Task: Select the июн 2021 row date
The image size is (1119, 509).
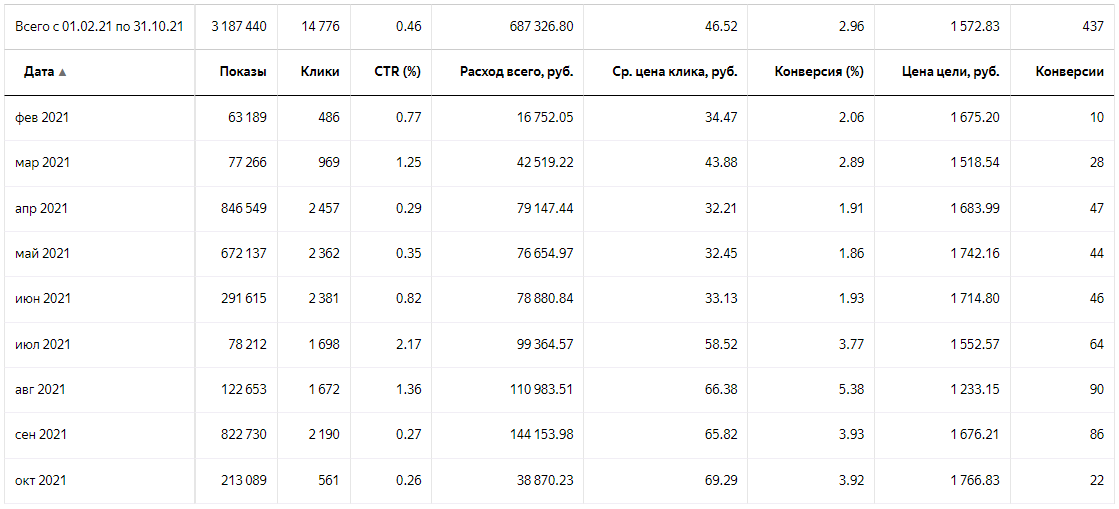Action: click(43, 299)
